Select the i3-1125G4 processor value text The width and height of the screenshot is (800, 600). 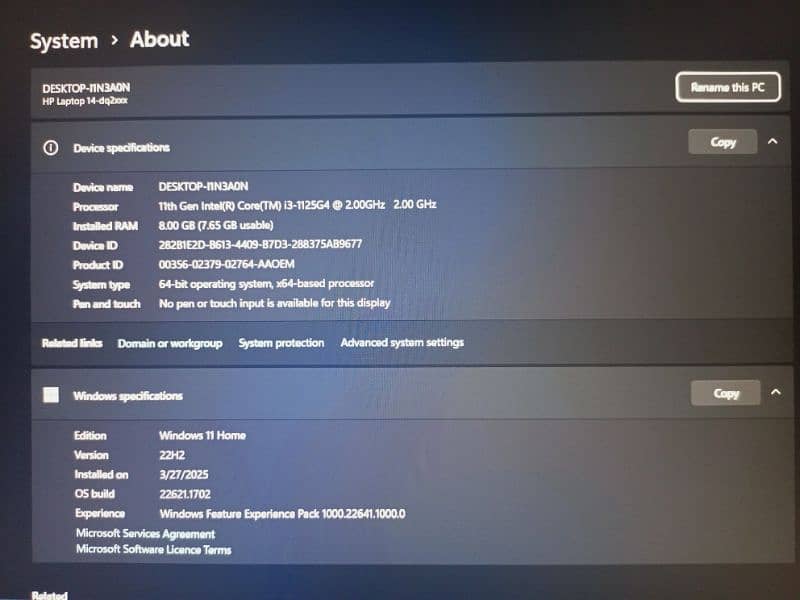(x=297, y=205)
